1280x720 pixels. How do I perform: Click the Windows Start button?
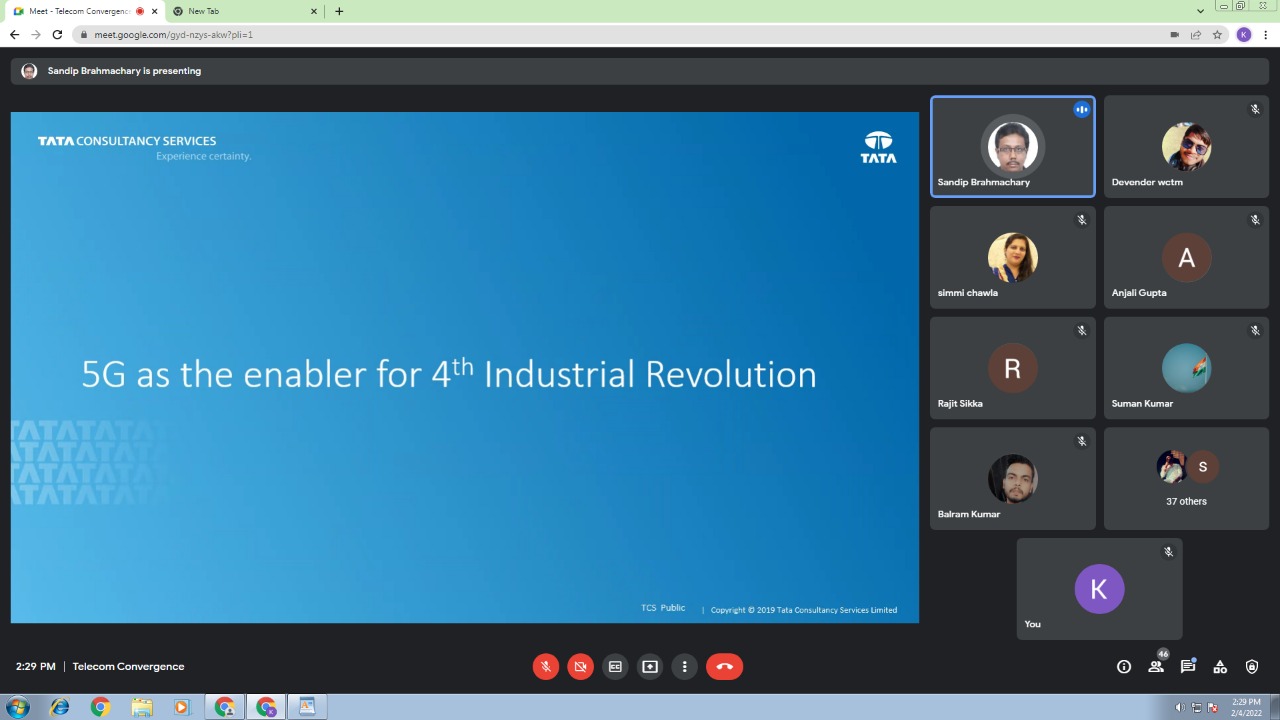click(17, 707)
